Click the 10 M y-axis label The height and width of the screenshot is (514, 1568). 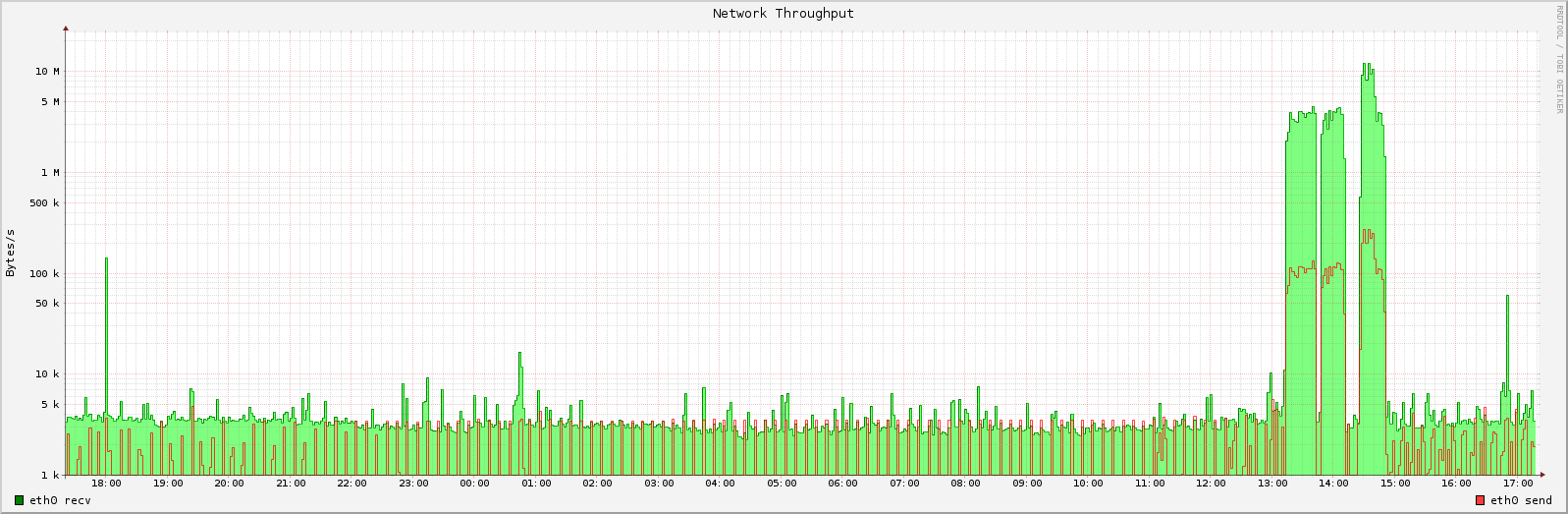click(x=48, y=72)
